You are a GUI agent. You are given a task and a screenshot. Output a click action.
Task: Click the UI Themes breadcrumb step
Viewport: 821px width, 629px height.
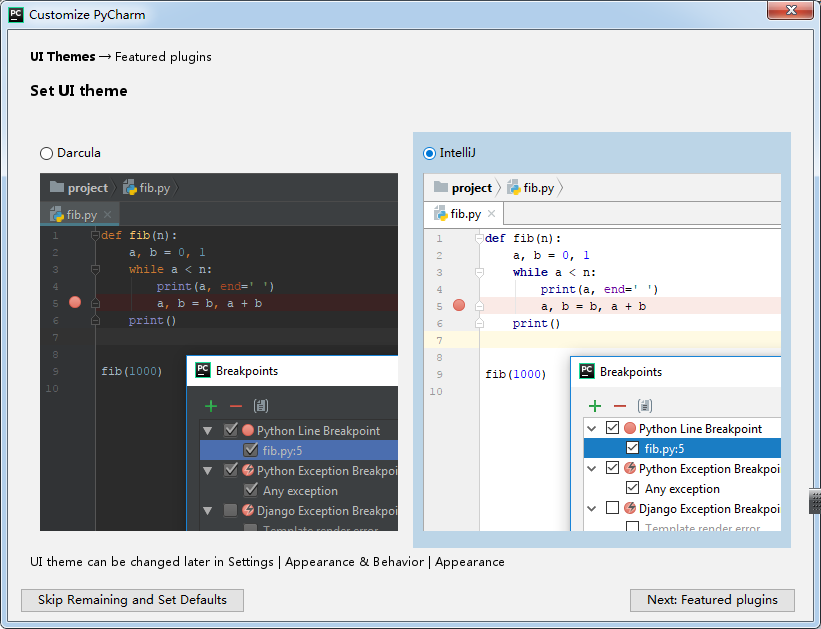click(63, 57)
